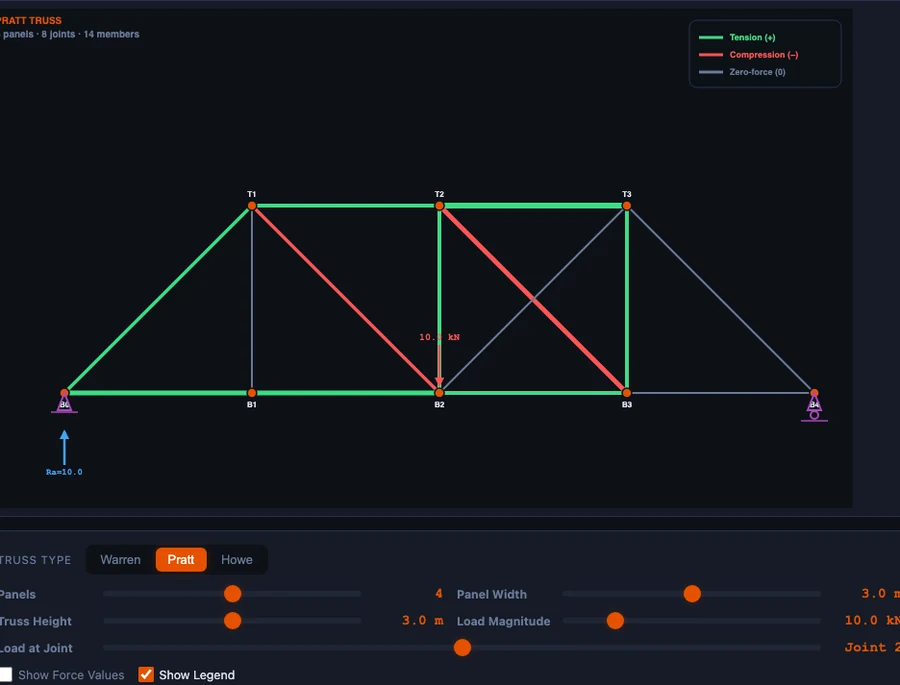The height and width of the screenshot is (685, 900).
Task: Click the blue Ra reaction arrow
Action: (64, 448)
